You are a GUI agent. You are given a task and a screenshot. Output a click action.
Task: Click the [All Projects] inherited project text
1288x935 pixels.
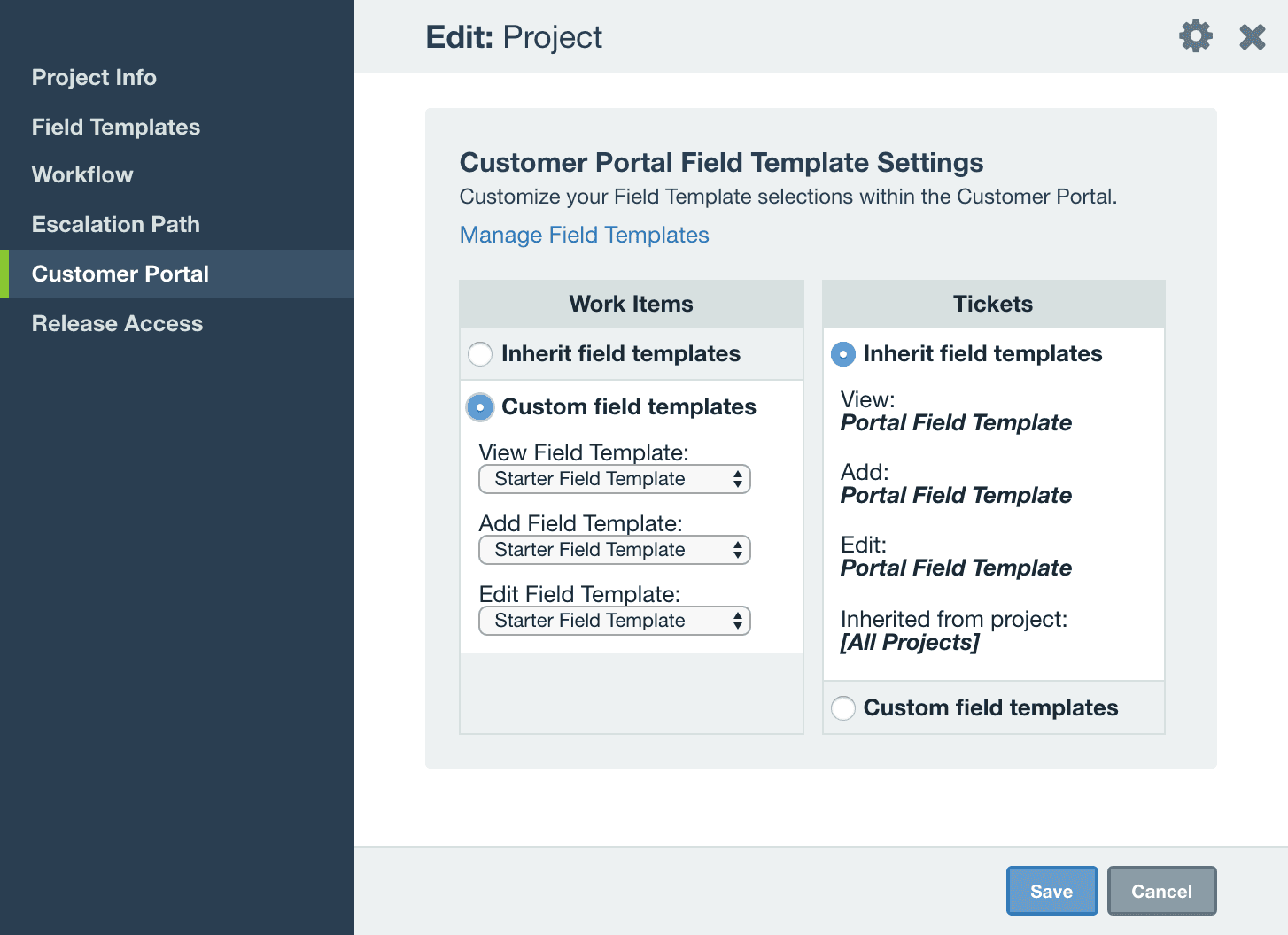[910, 642]
